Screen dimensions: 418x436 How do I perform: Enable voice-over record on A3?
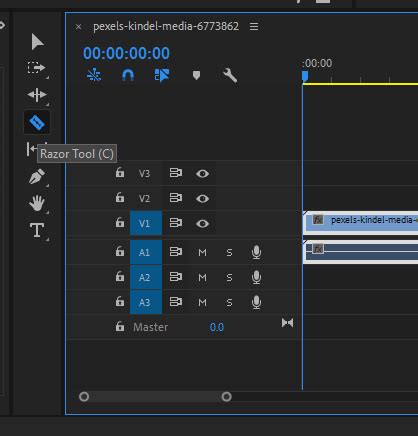[x=256, y=302]
